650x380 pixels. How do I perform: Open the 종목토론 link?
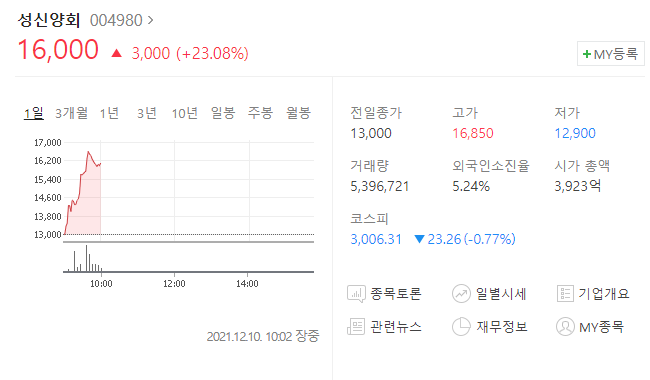tap(395, 294)
